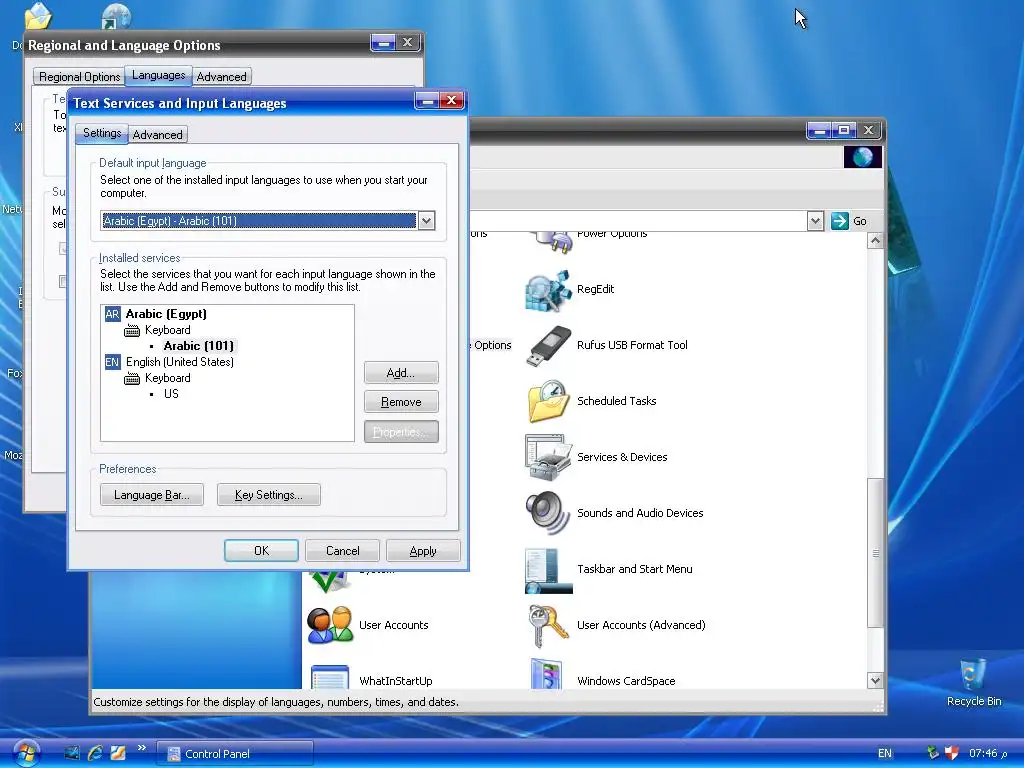The width and height of the screenshot is (1024, 768).
Task: Click Cancel in Text Services dialog
Action: point(342,551)
